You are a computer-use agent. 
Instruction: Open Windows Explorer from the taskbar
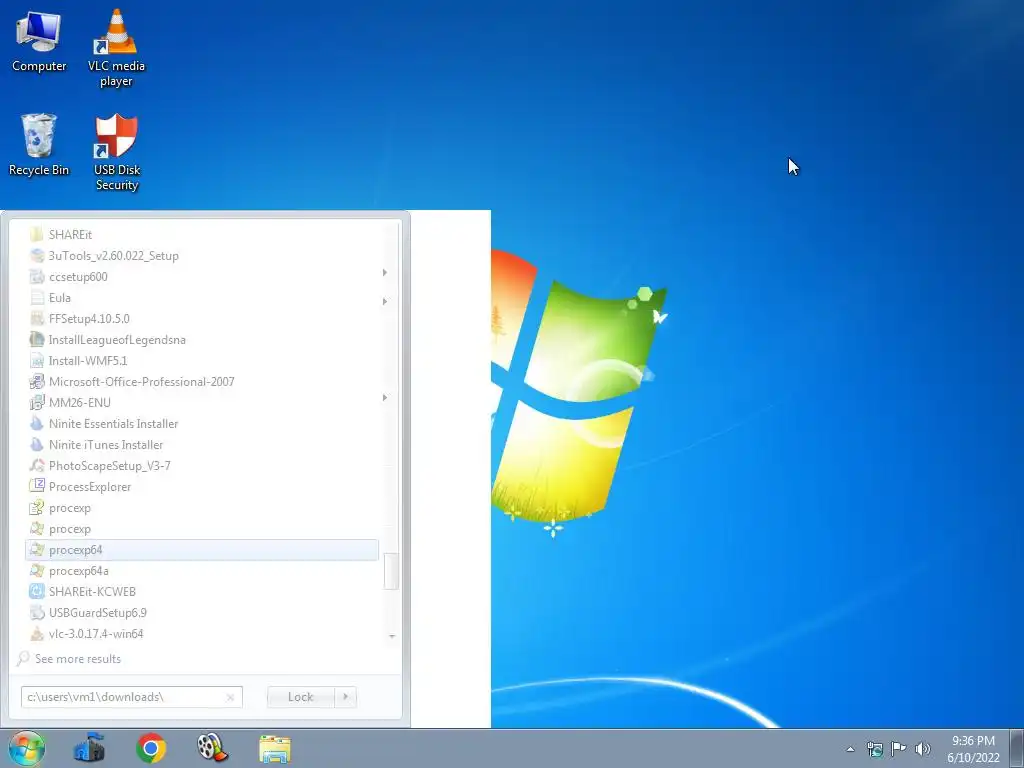[x=275, y=749]
